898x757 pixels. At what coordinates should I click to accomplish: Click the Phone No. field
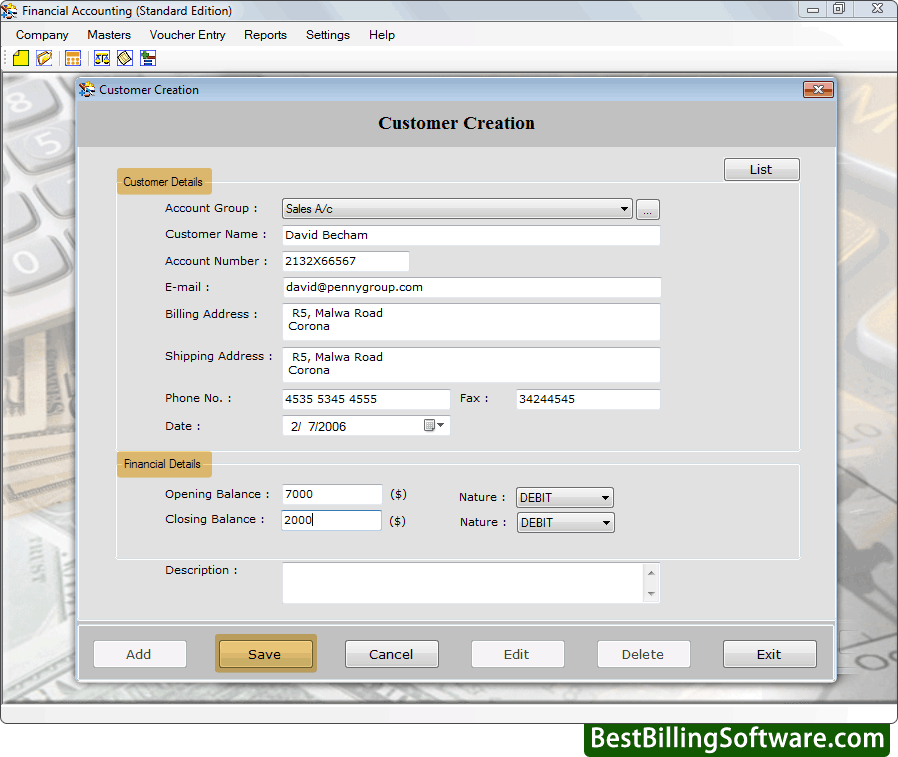[x=366, y=399]
